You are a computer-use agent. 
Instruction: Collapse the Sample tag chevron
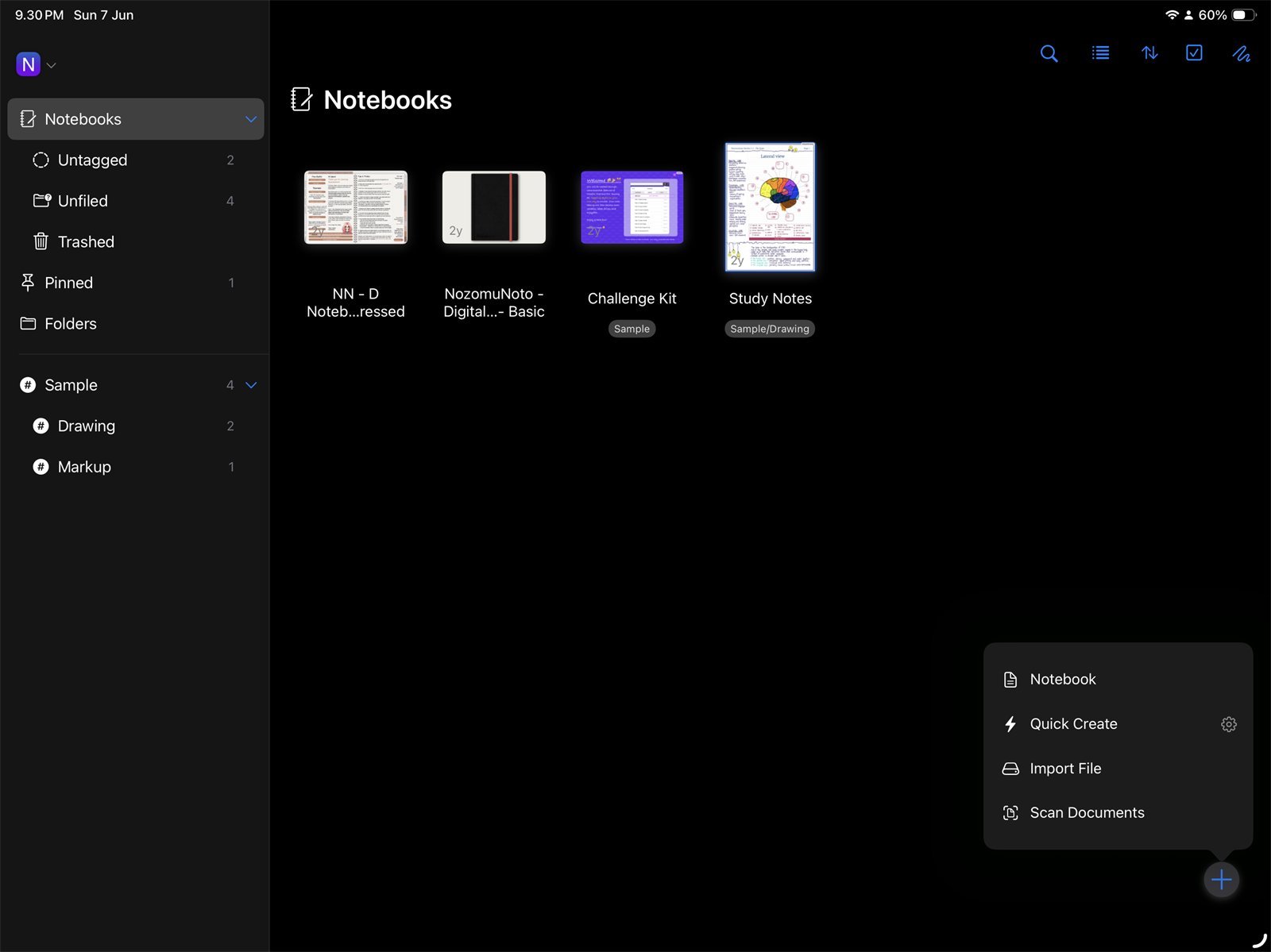tap(251, 385)
